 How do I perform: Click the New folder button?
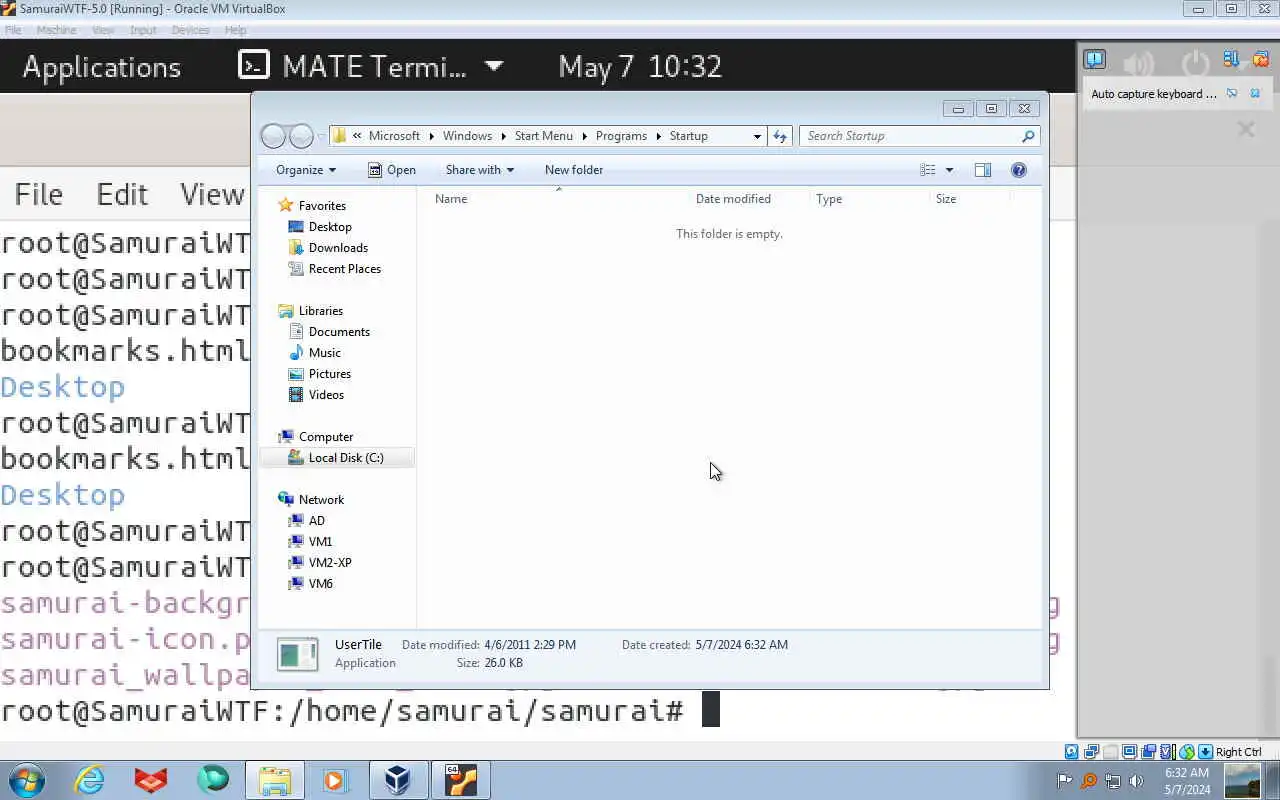574,170
